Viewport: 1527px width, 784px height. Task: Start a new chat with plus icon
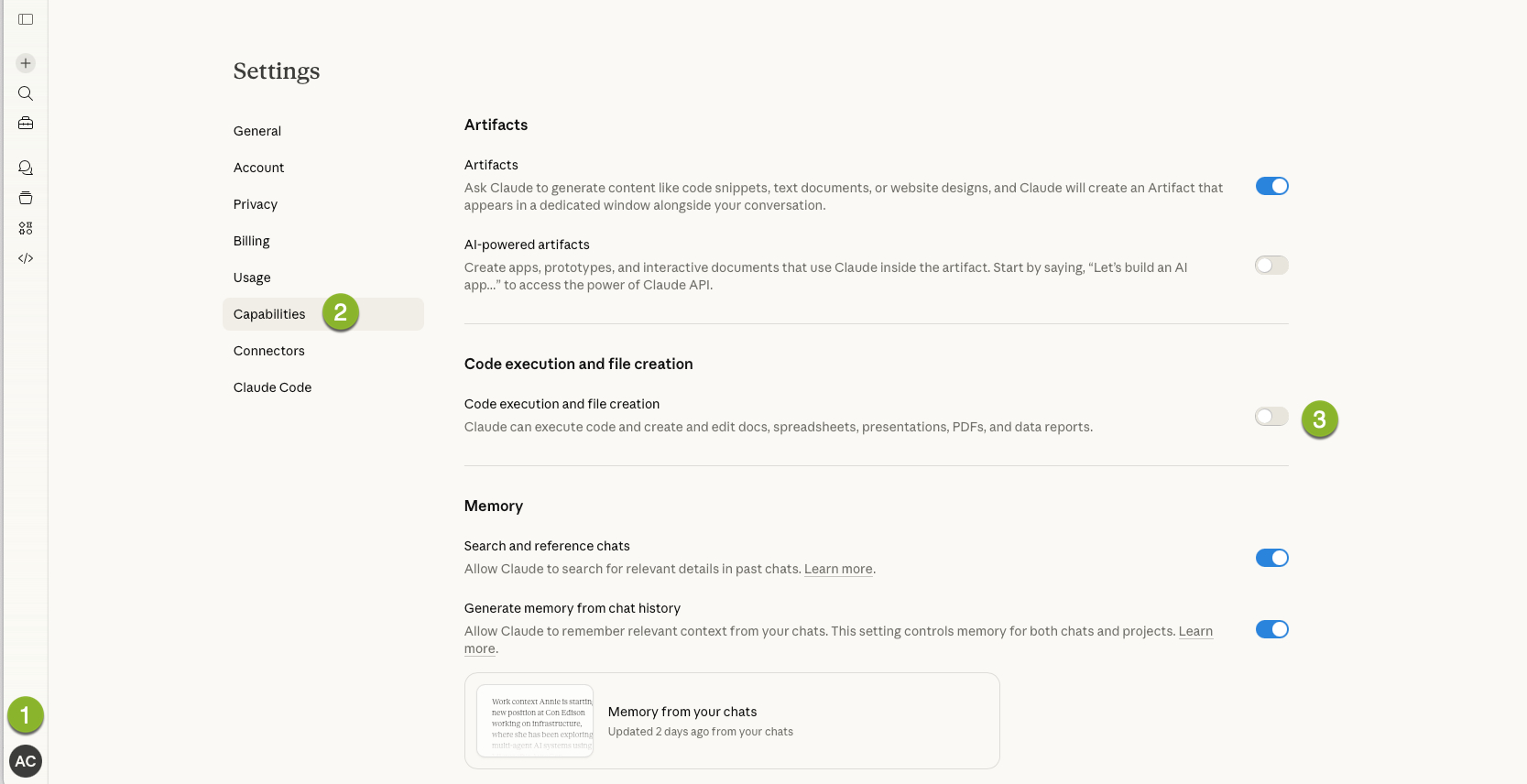click(26, 63)
